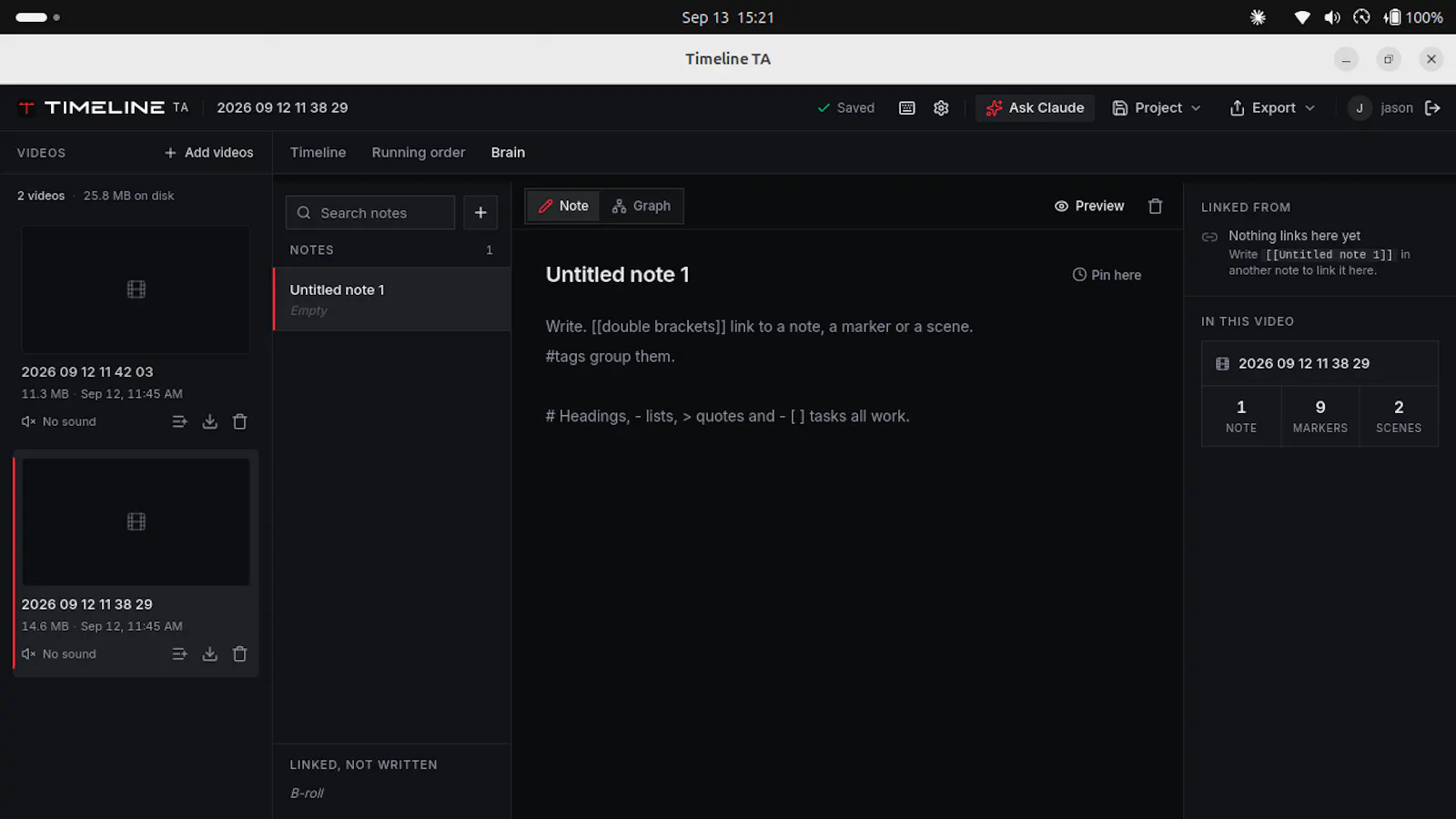Delete video 2026 09 12 11 42 03
Screen dimensions: 1456x819
coord(240,421)
